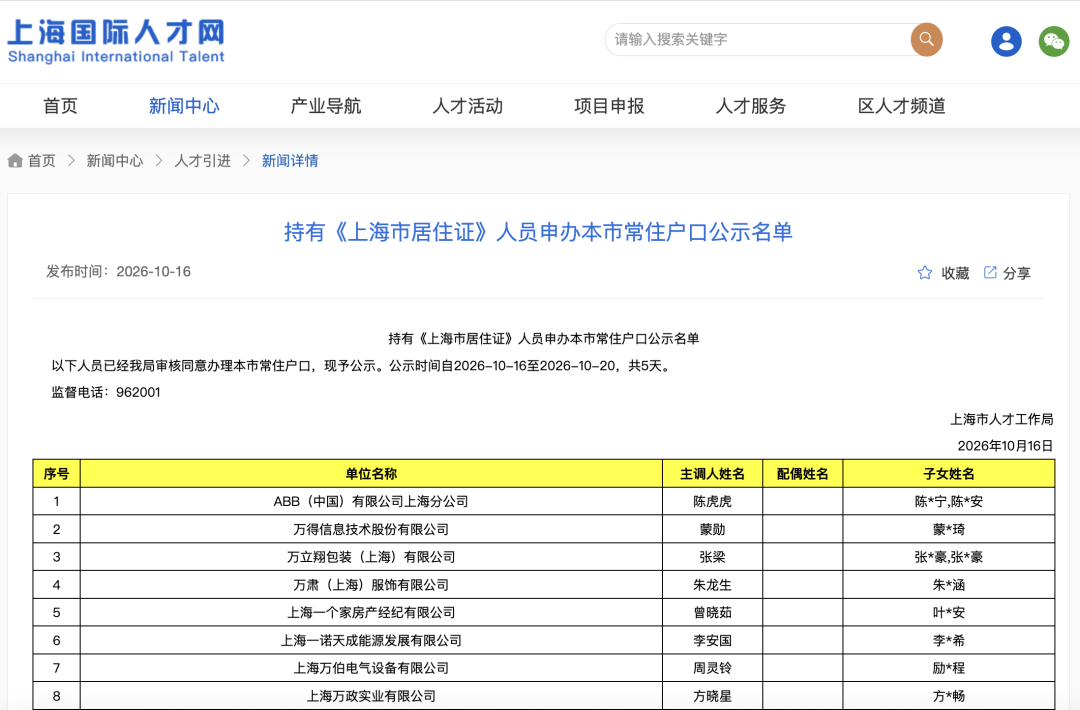
Task: Click name cell 曾晓茹
Action: click(x=712, y=612)
